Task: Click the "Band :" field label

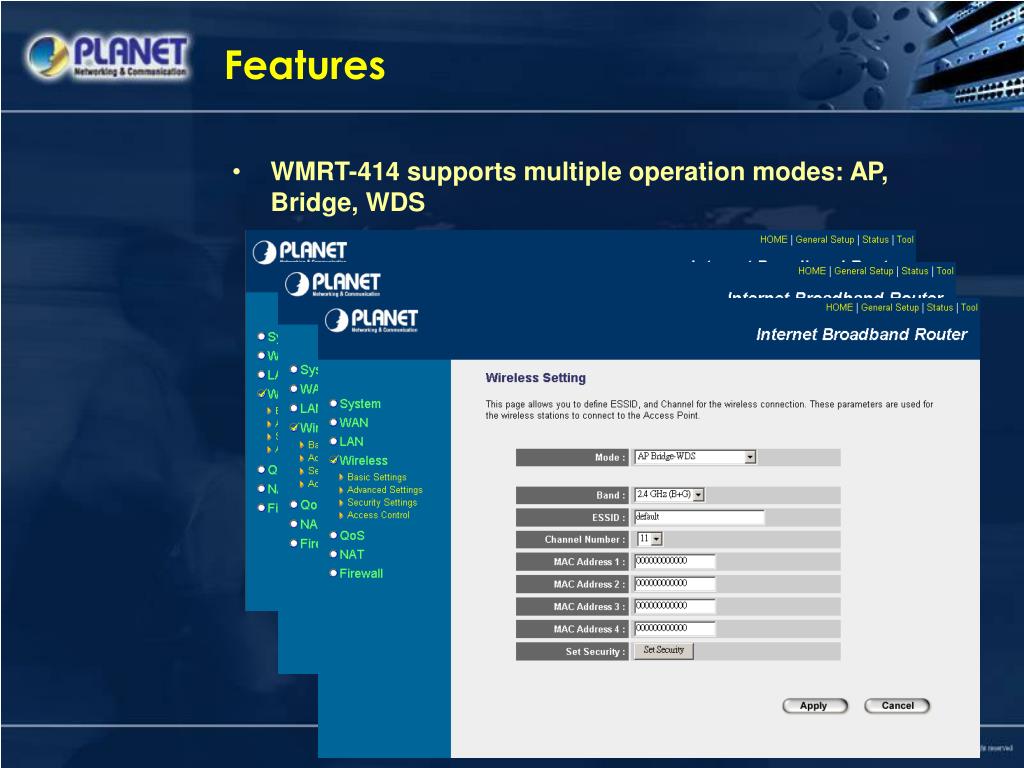Action: (x=611, y=496)
